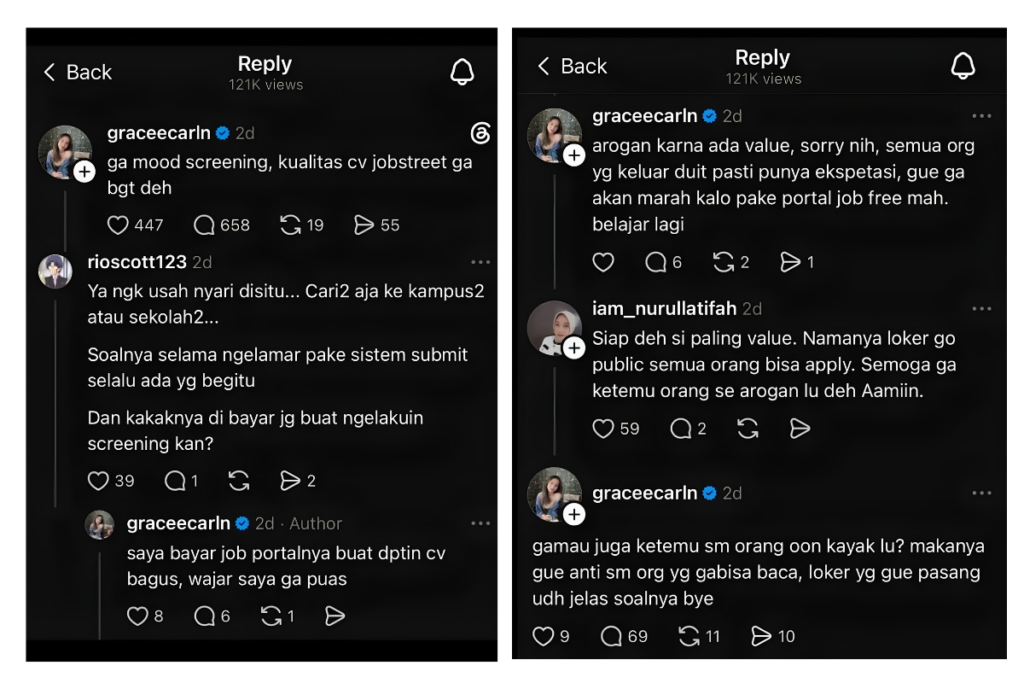The image size is (1024, 683).
Task: Go Back in the right panel
Action: point(571,66)
